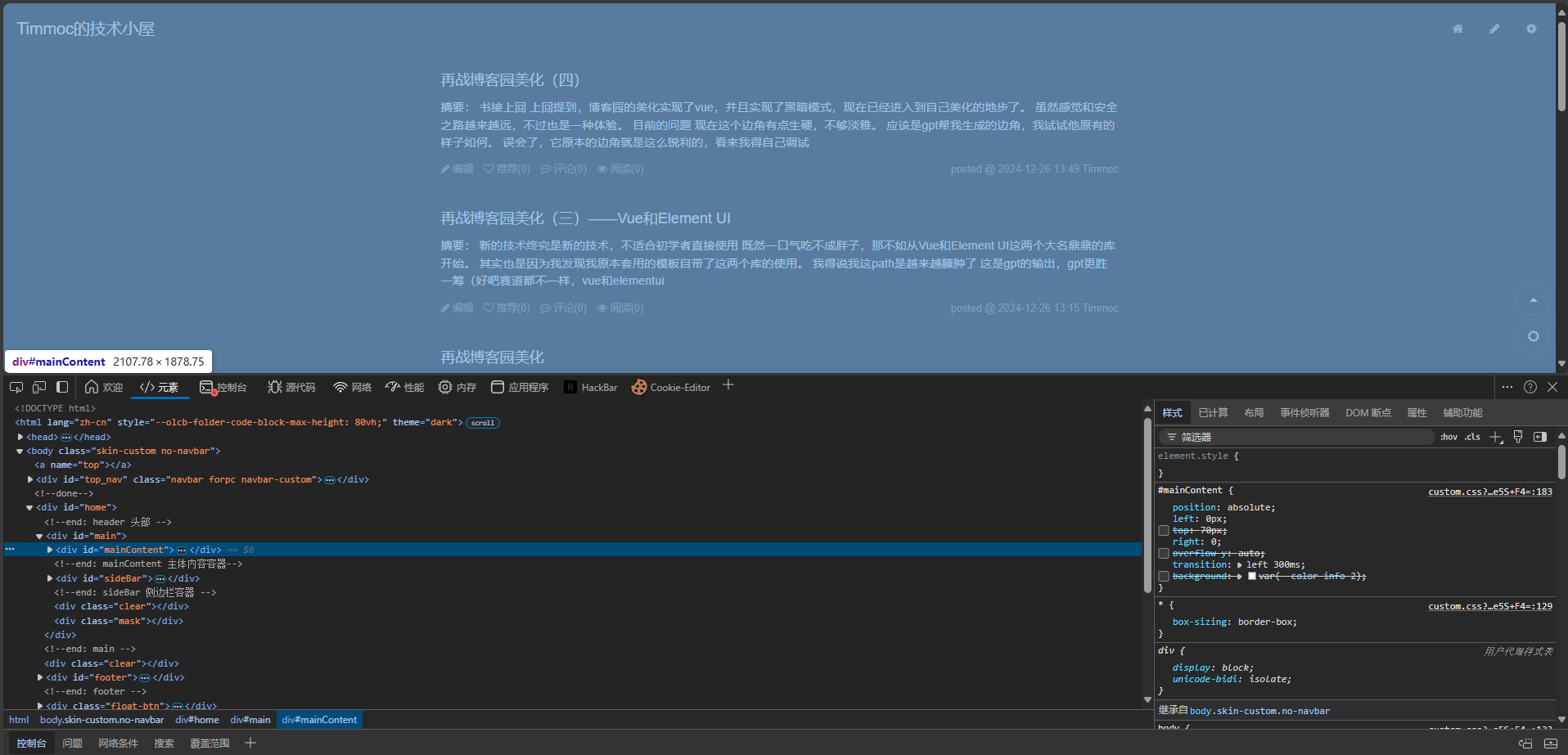
Task: Open DevTools help question mark icon
Action: coord(1530,387)
